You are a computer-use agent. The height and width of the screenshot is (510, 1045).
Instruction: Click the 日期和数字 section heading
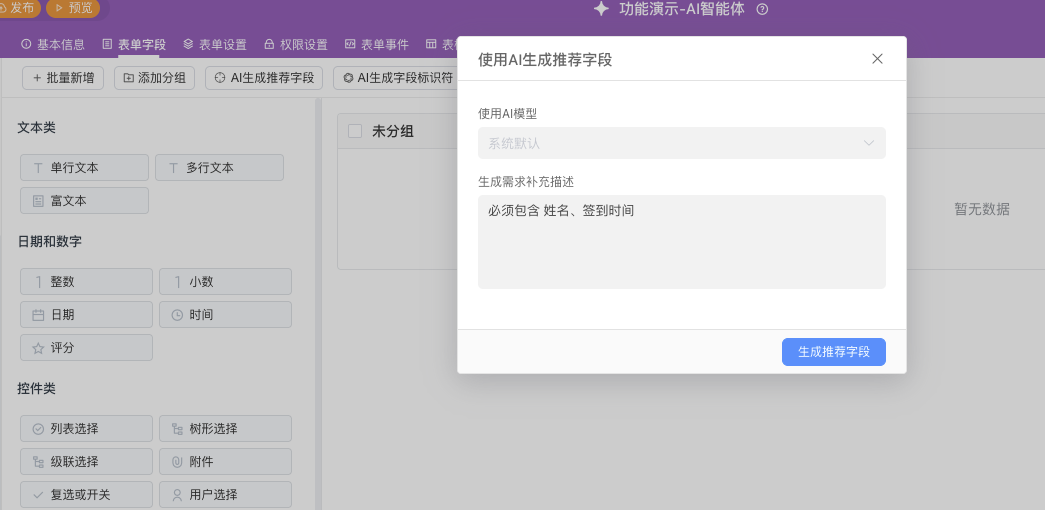coord(49,241)
